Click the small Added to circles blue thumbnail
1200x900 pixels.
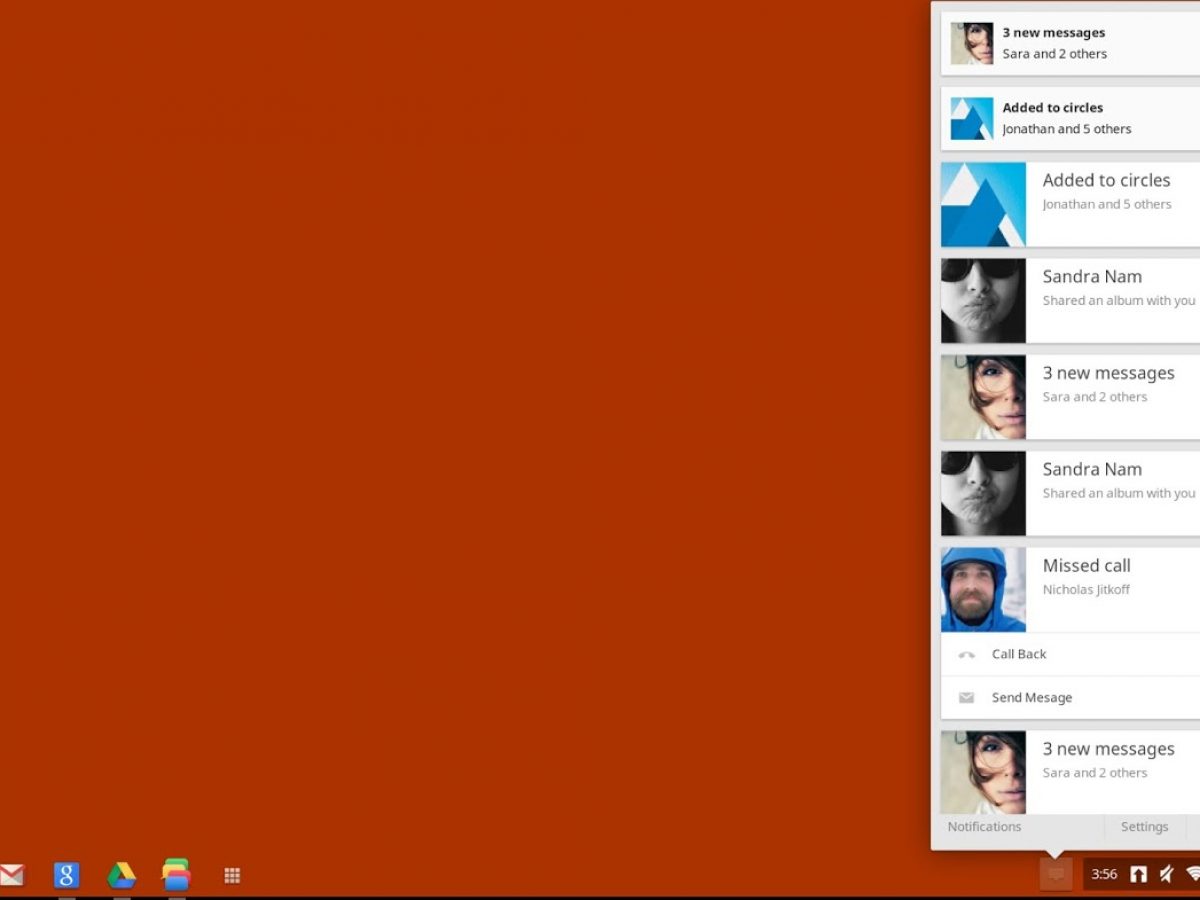pos(971,118)
